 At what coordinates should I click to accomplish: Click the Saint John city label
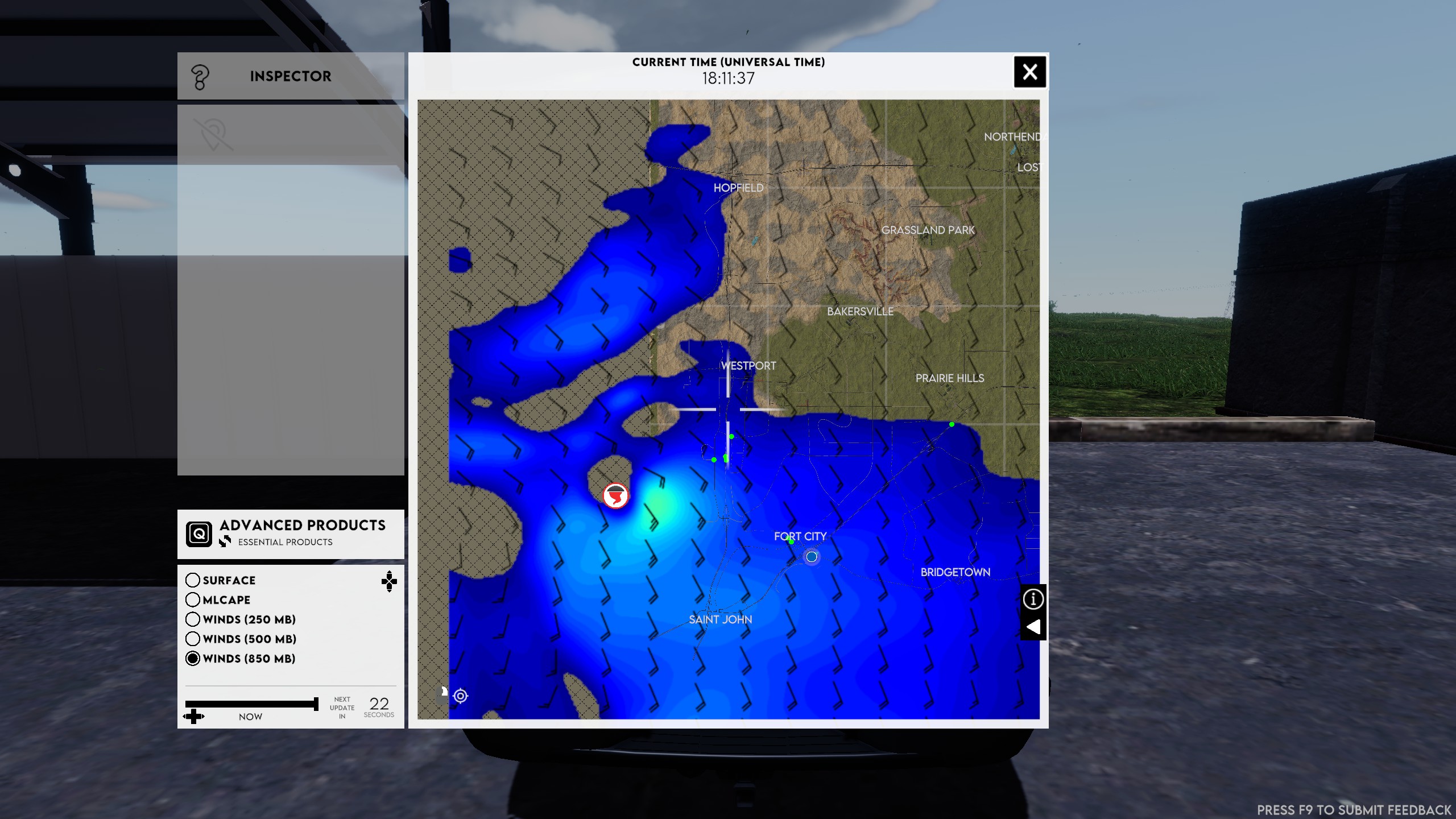click(720, 619)
